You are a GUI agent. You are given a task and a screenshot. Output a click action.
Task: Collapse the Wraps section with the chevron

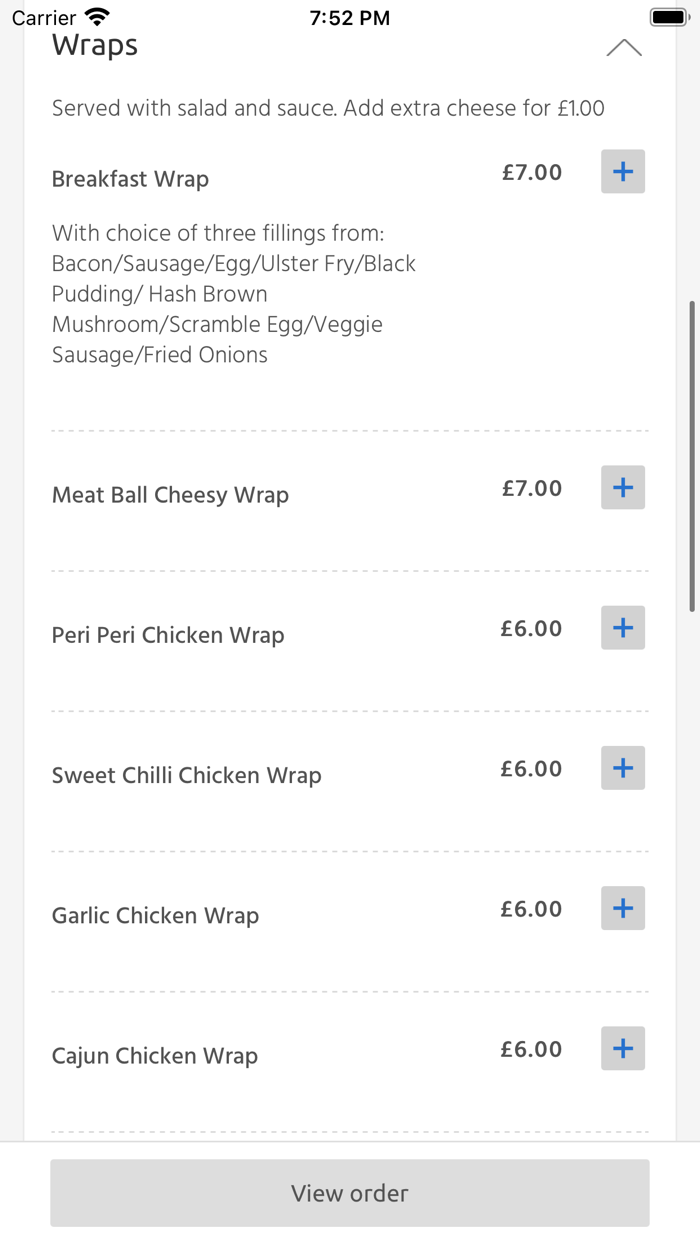tap(624, 47)
